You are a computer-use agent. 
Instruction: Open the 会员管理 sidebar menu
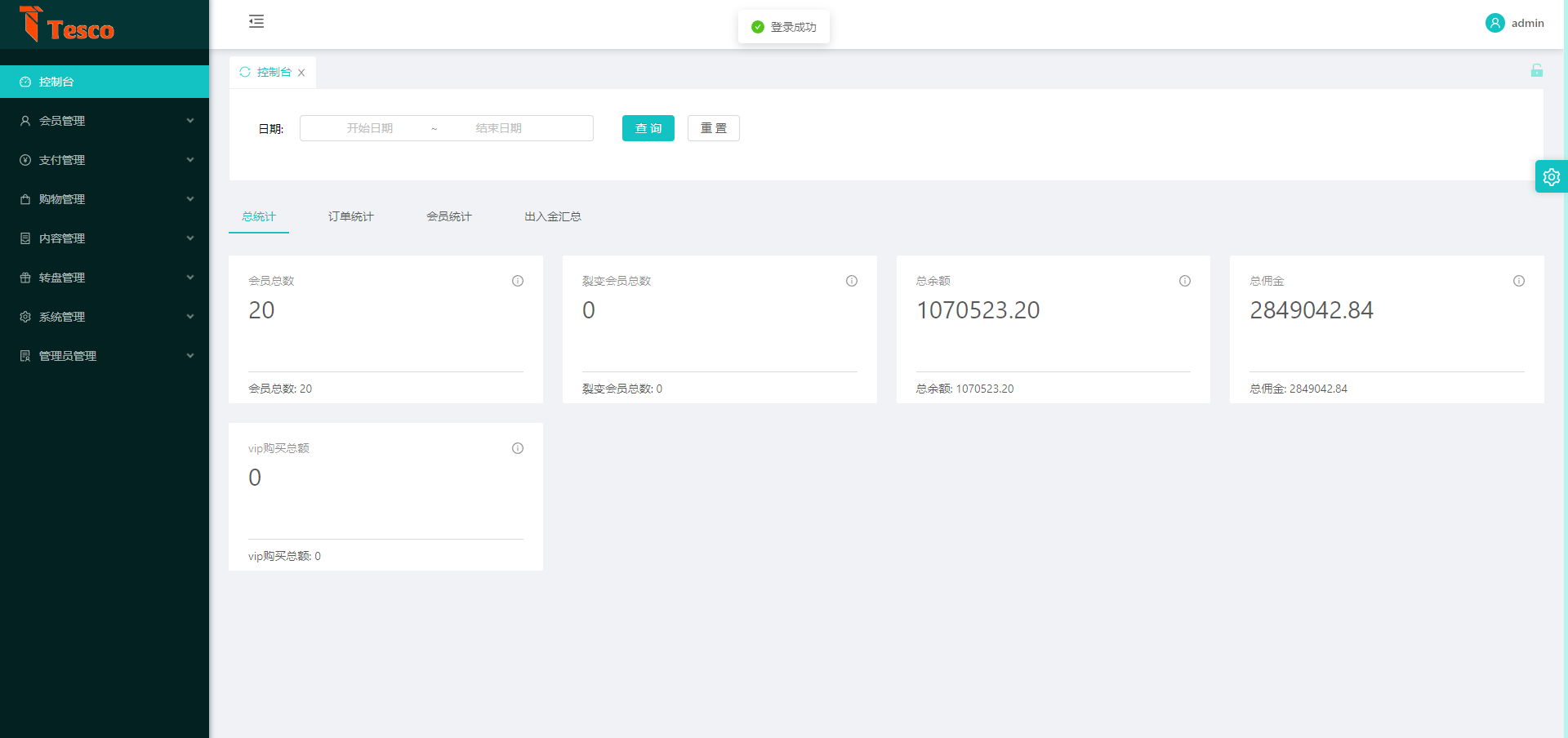pos(105,121)
